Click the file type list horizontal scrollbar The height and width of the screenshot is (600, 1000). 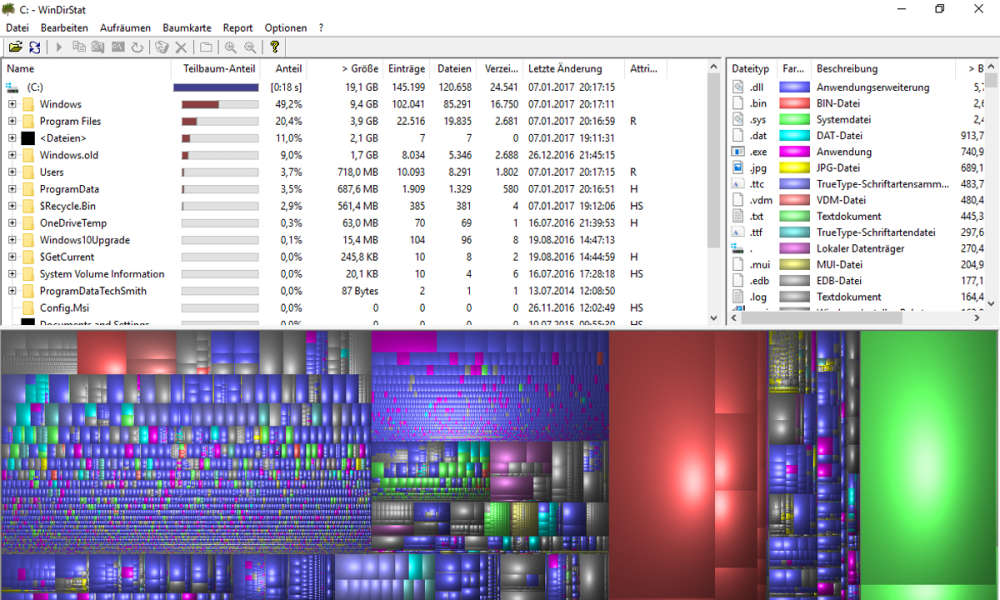click(855, 317)
